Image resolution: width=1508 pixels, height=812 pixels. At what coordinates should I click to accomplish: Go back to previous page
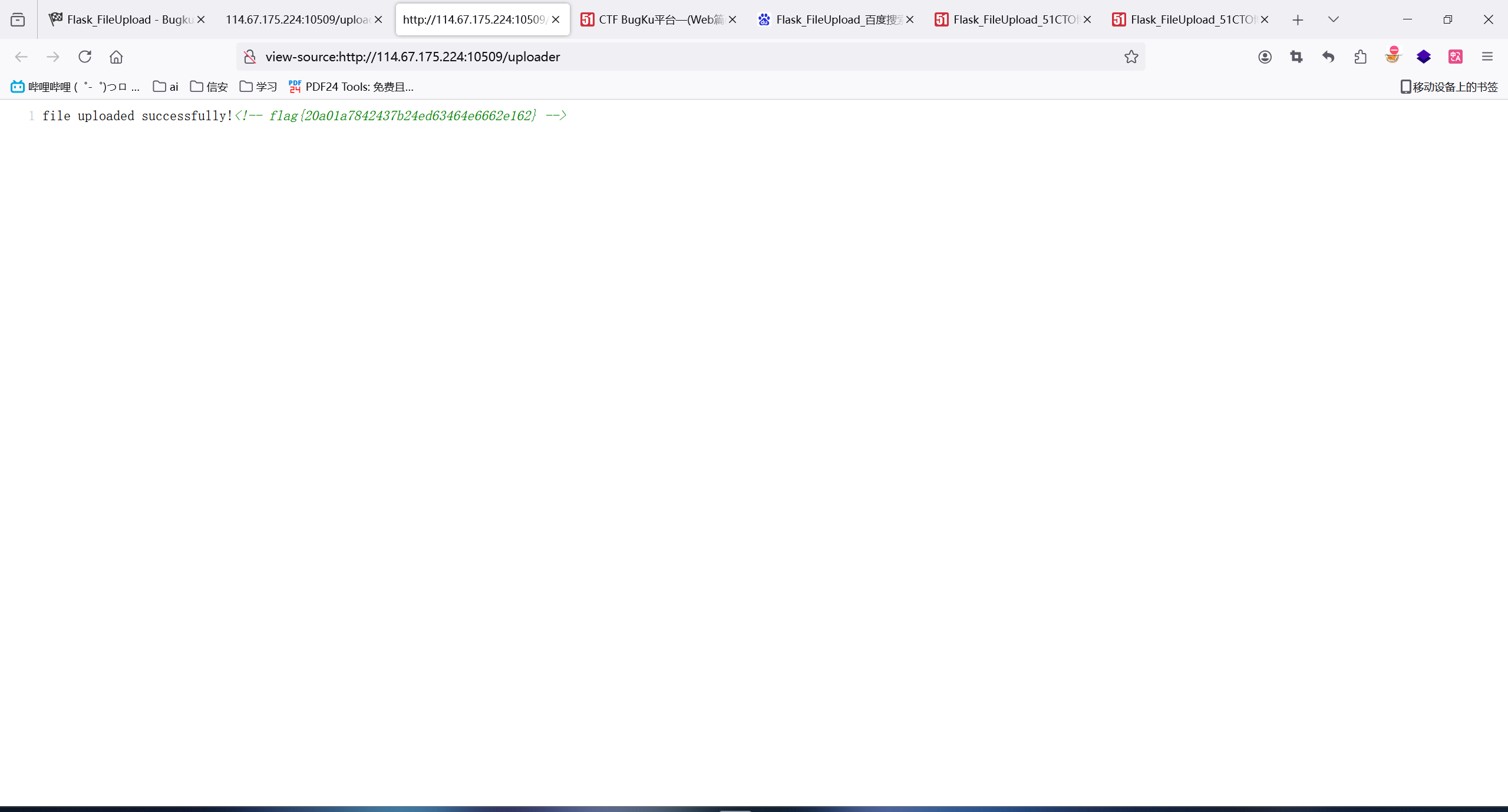21,57
